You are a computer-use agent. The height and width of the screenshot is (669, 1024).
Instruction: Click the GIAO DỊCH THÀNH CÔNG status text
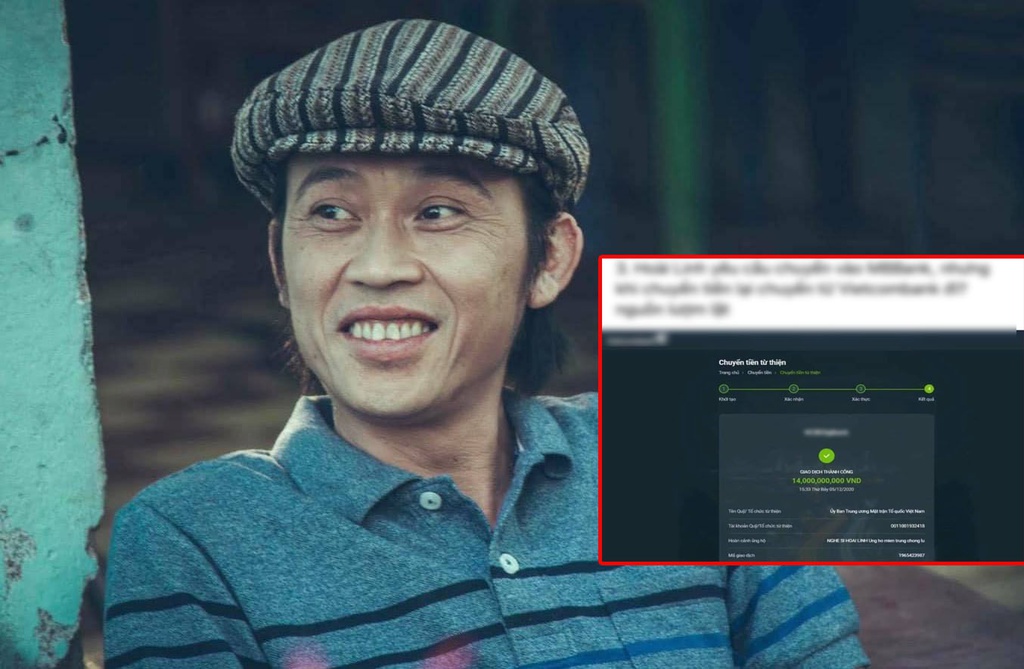826,472
